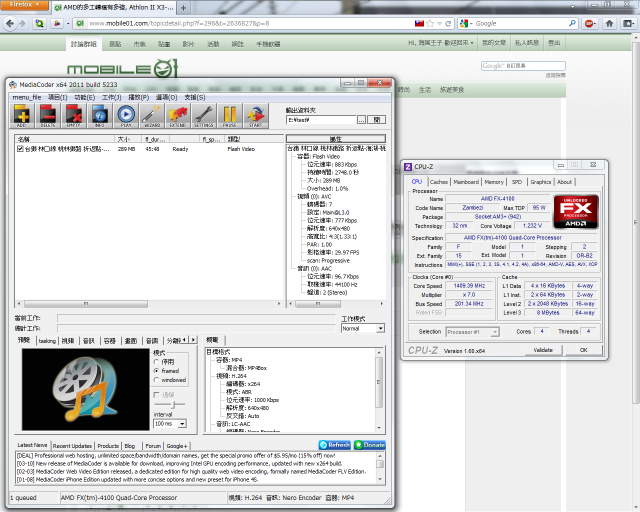Click the START transcoding icon
This screenshot has width=640, height=512.
click(256, 116)
